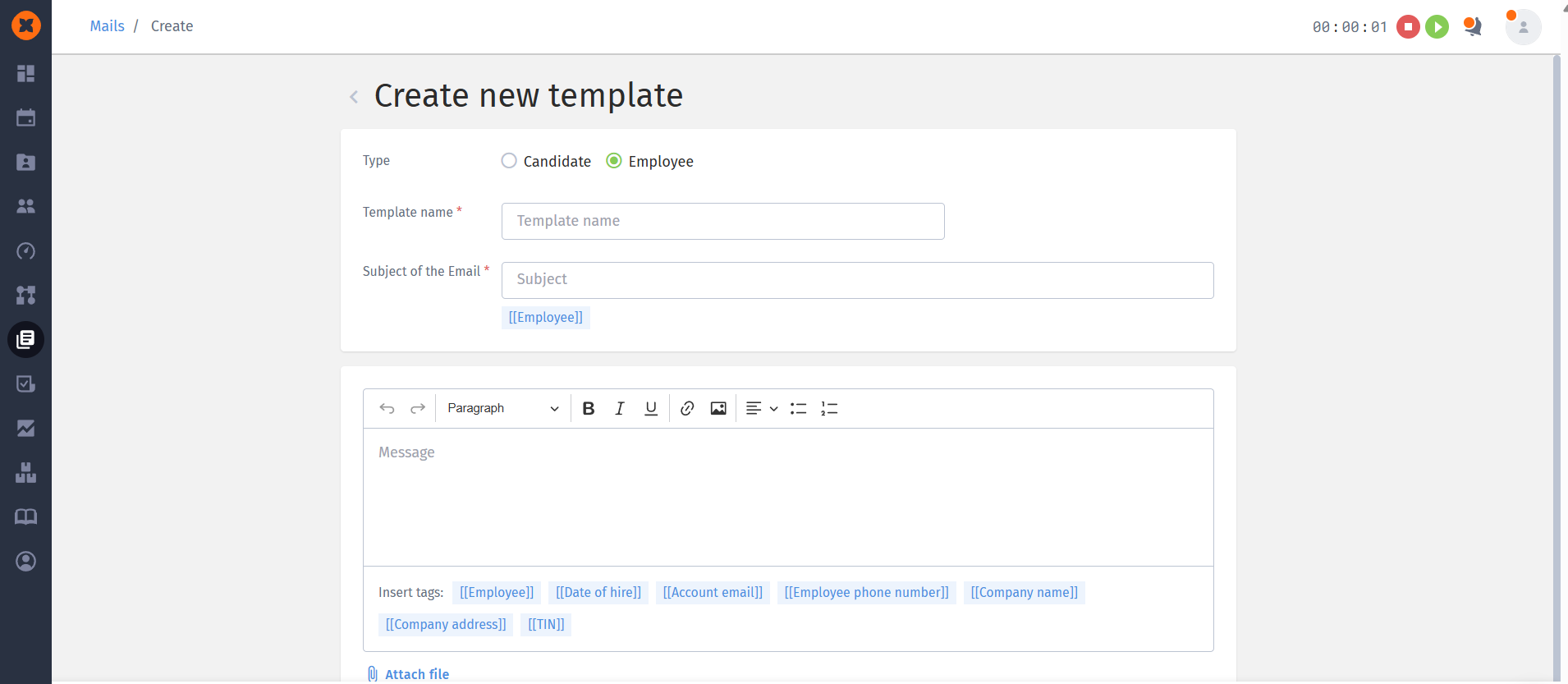
Task: Open the Paragraph style dropdown
Action: pyautogui.click(x=502, y=409)
